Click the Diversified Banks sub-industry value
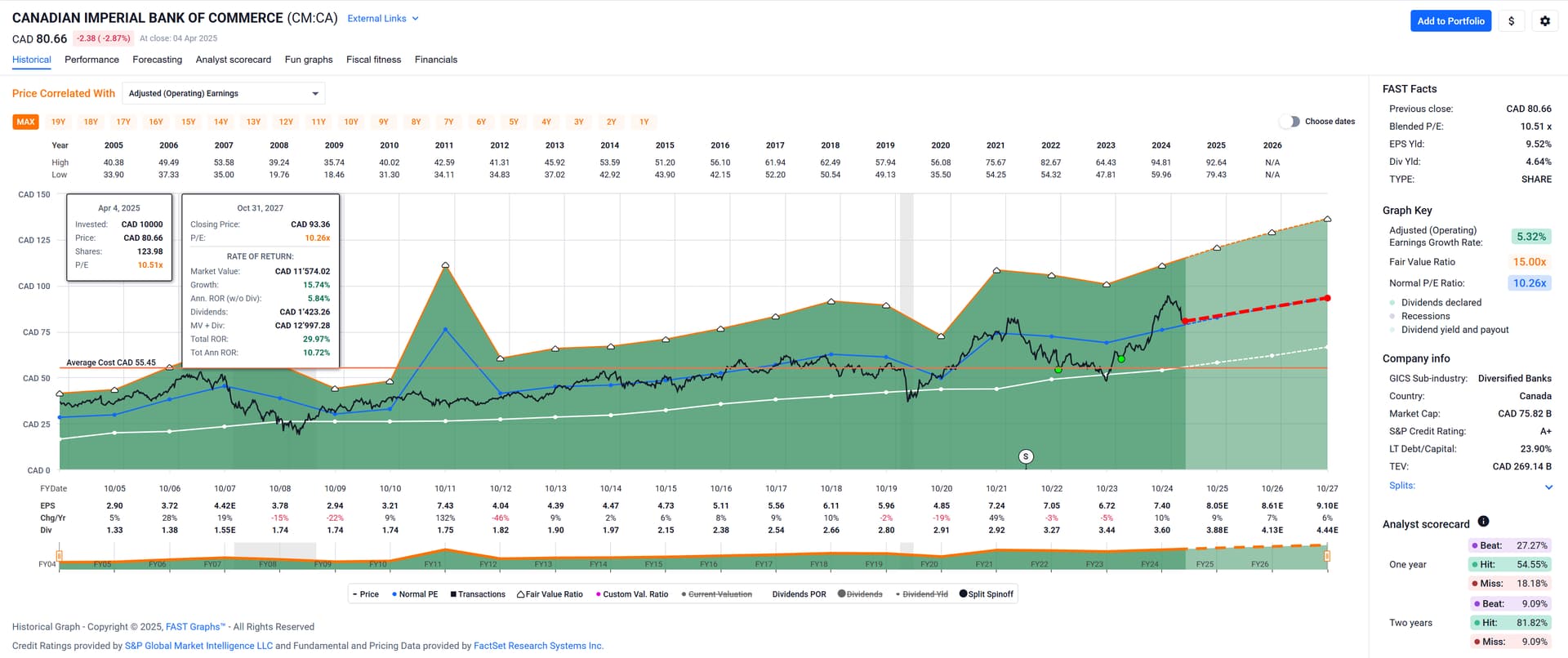 (x=1515, y=379)
